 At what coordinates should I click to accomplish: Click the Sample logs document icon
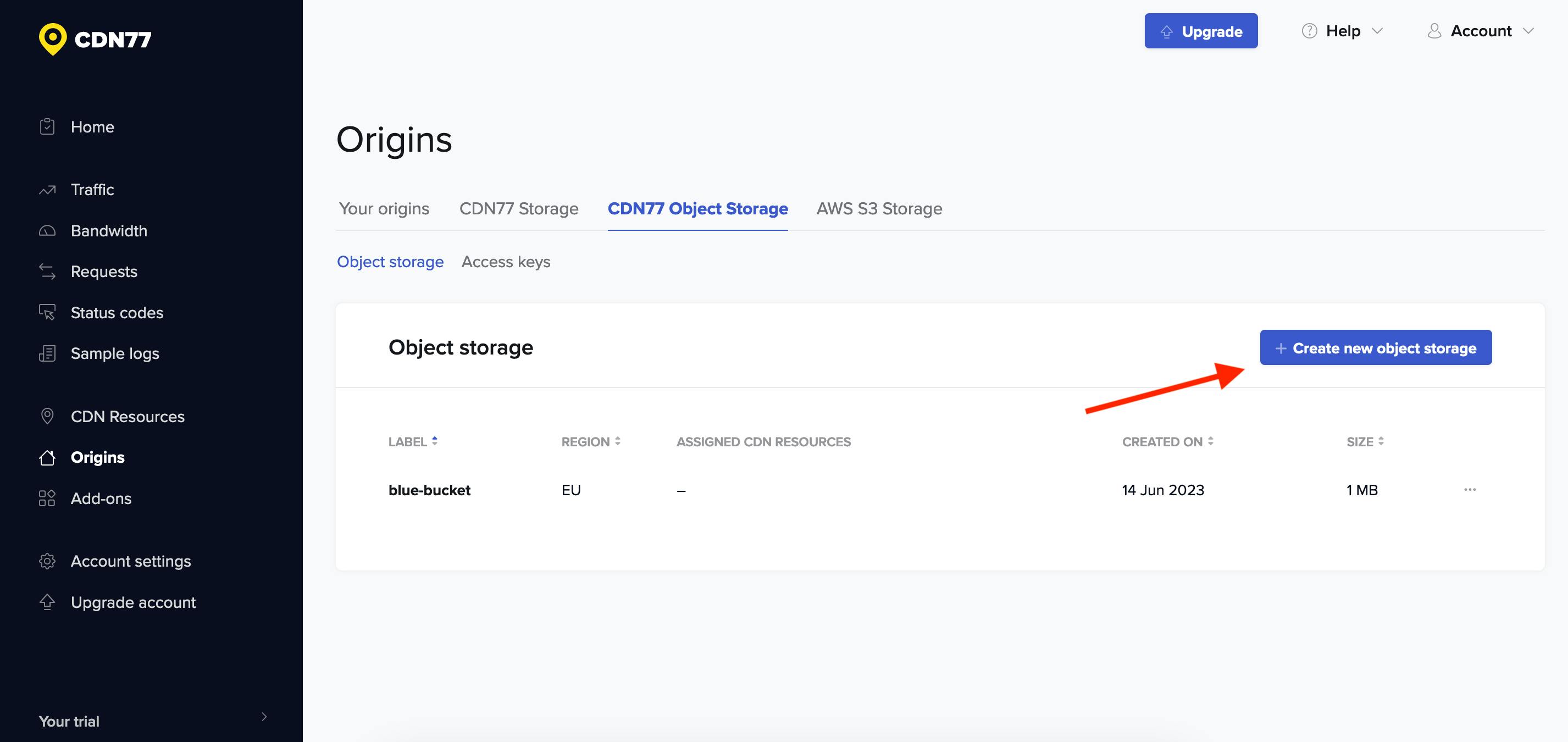point(47,353)
